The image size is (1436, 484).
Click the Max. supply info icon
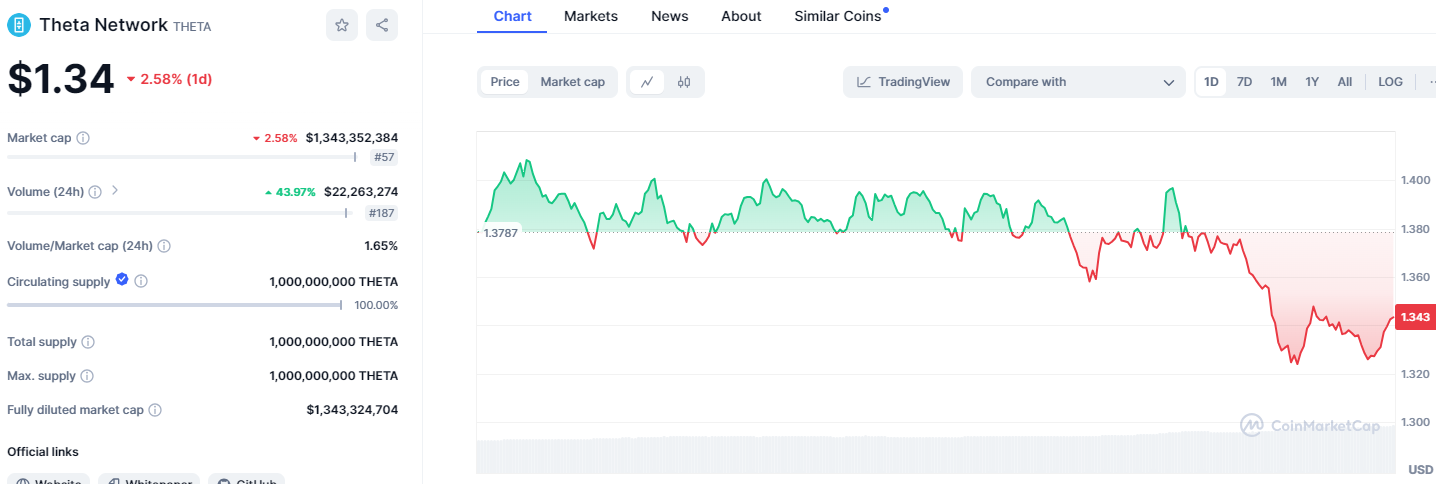[87, 376]
